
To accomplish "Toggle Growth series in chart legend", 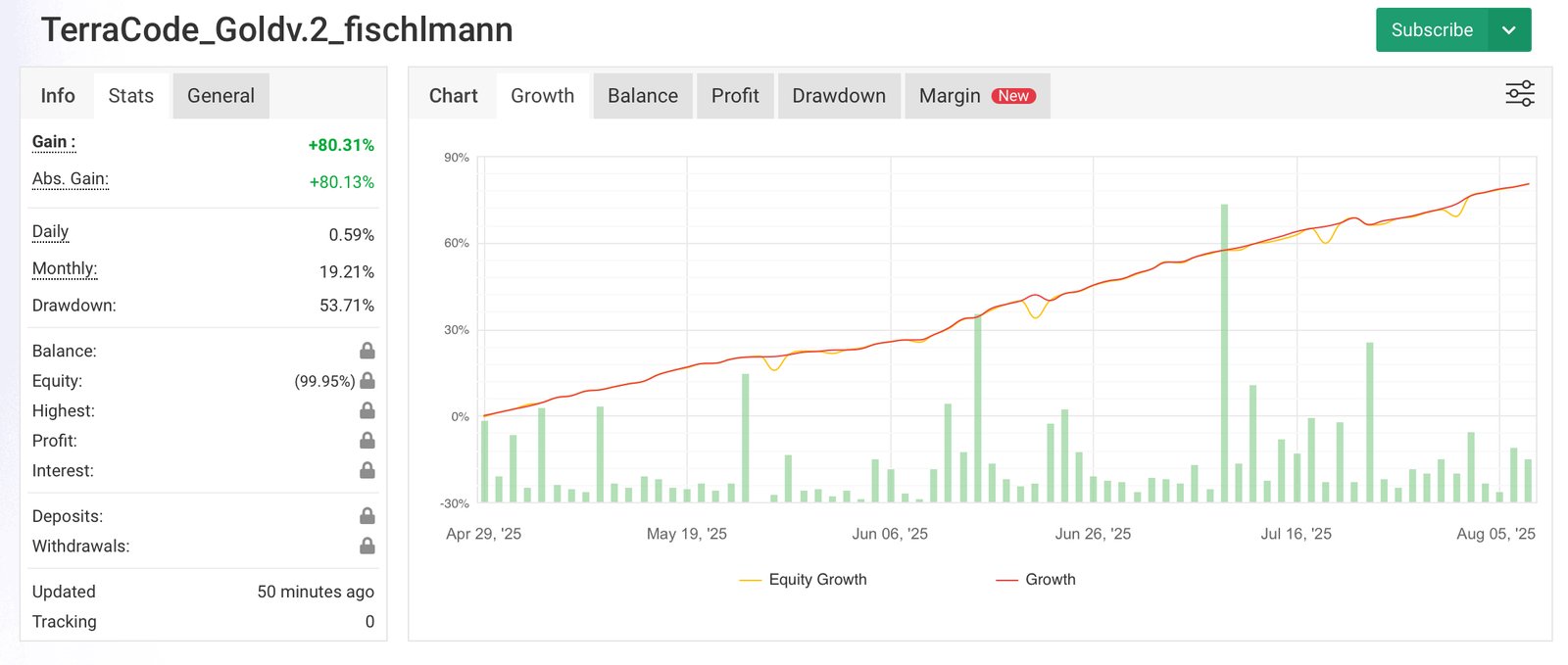I will coord(1037,580).
